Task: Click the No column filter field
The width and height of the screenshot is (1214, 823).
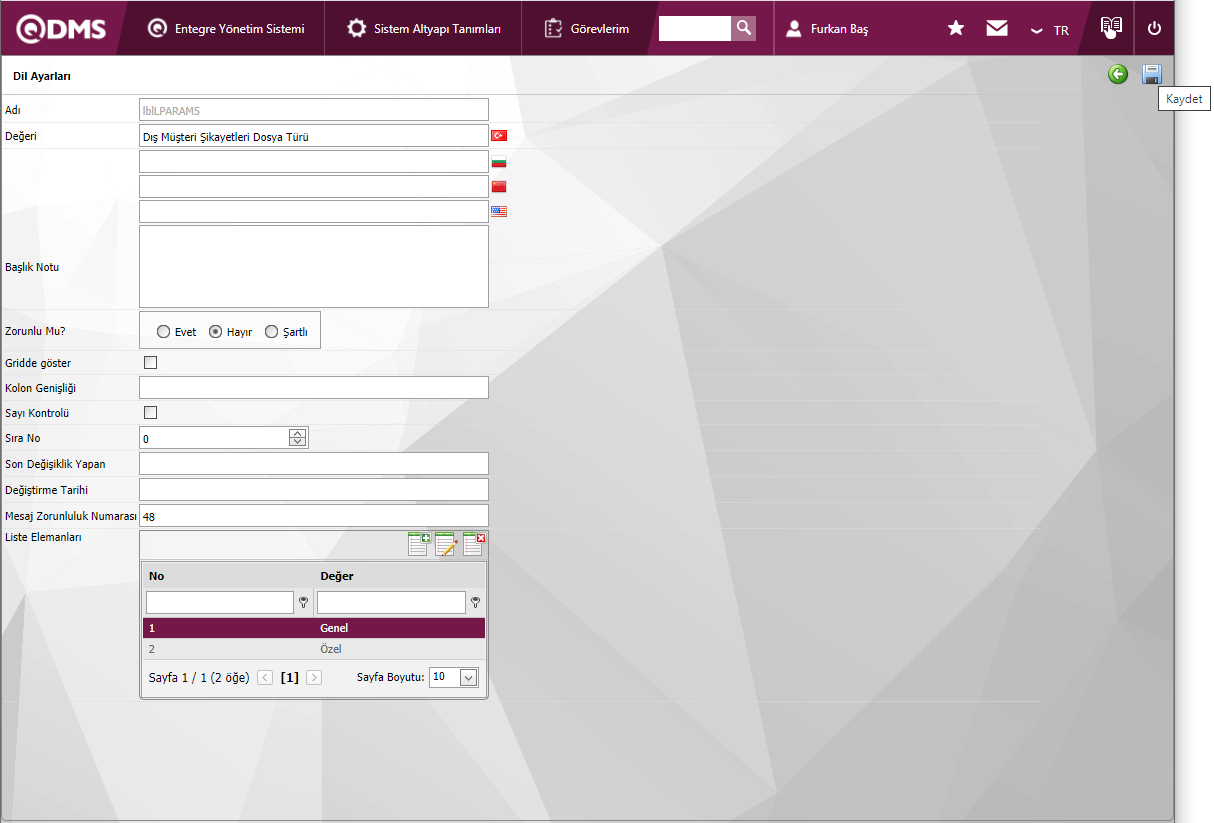Action: click(x=220, y=602)
